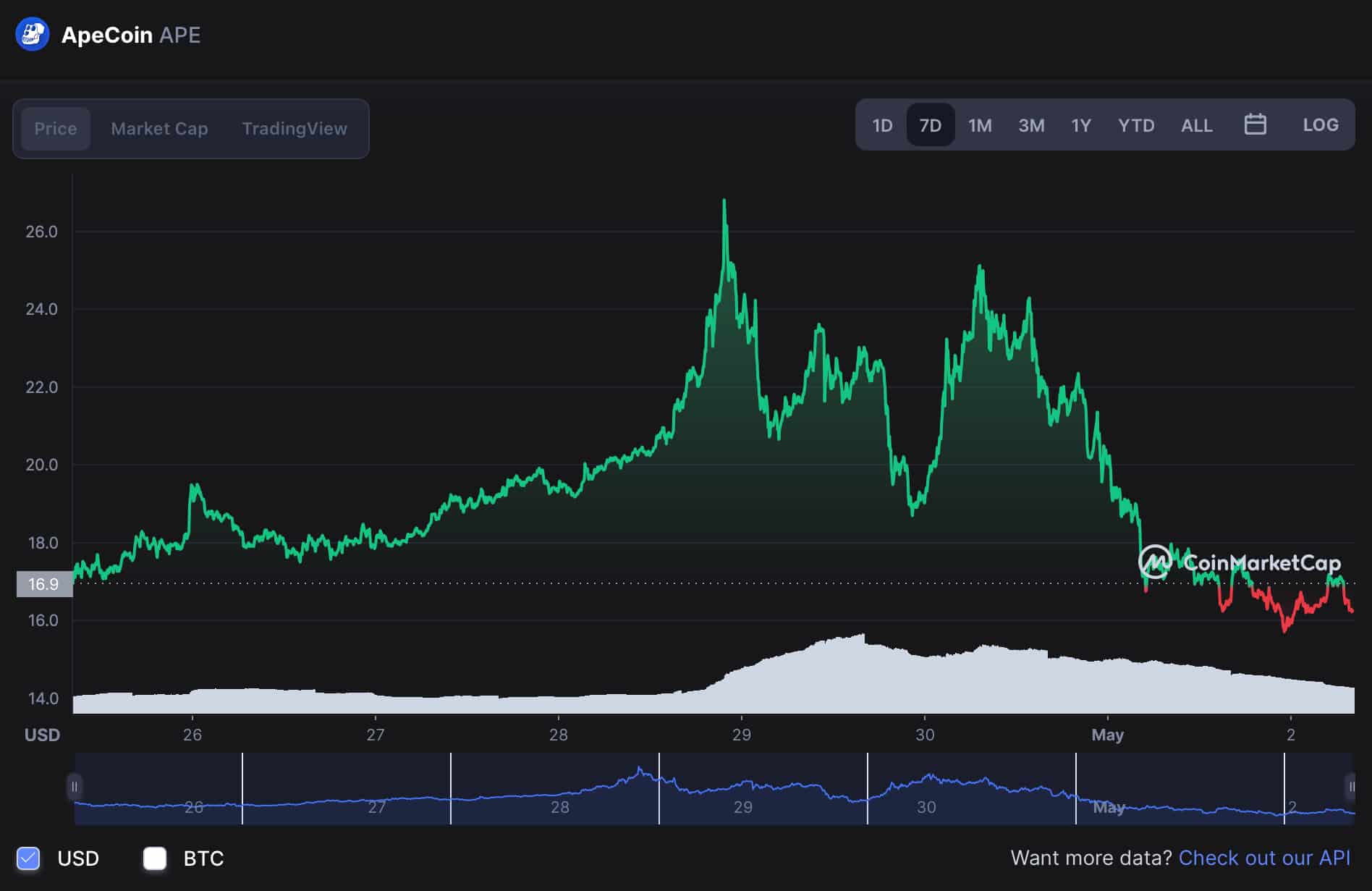The image size is (1372, 891).
Task: Open the TradingView chart tab
Action: (x=294, y=128)
